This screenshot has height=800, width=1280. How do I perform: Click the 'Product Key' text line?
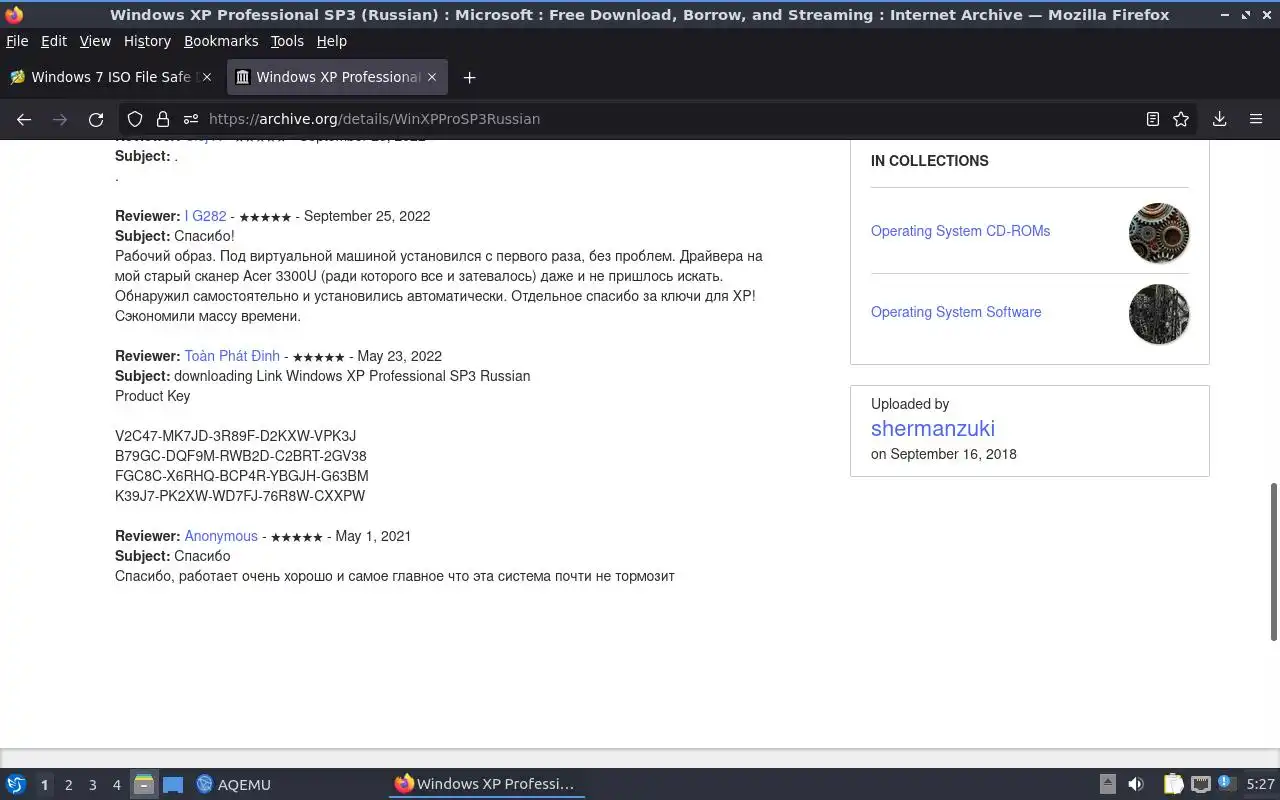click(x=152, y=396)
